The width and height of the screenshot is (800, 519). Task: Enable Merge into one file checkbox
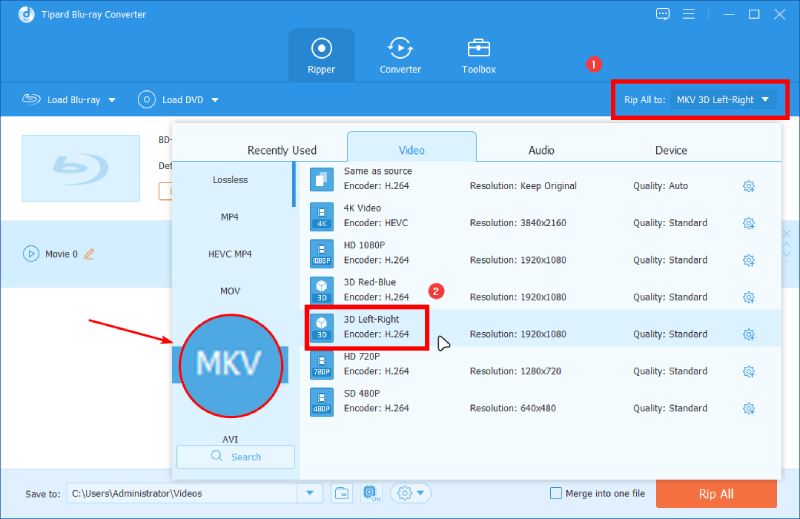click(556, 493)
